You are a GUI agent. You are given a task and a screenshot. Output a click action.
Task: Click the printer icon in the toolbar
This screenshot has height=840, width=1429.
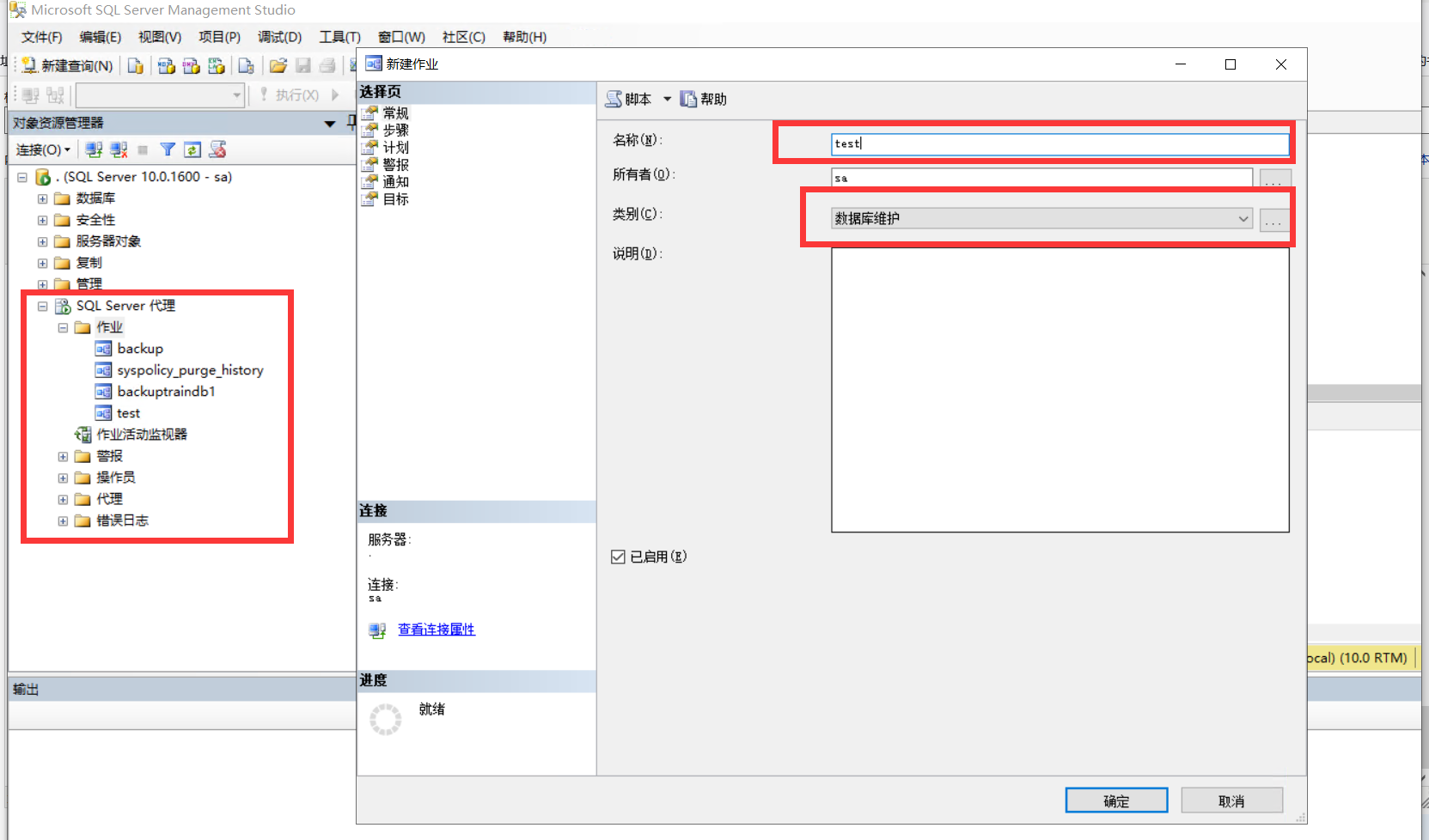[x=327, y=66]
